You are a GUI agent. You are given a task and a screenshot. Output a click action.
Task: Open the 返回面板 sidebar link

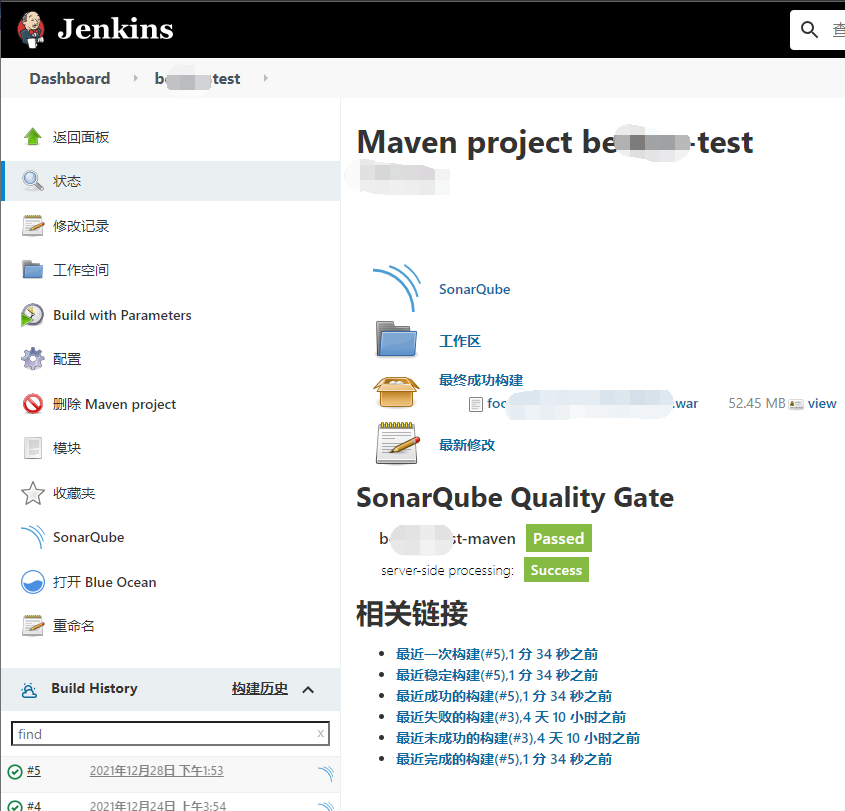point(81,137)
